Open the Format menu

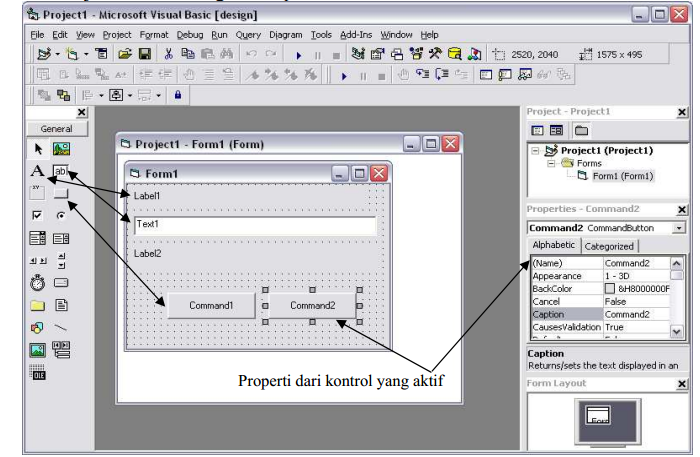point(154,35)
